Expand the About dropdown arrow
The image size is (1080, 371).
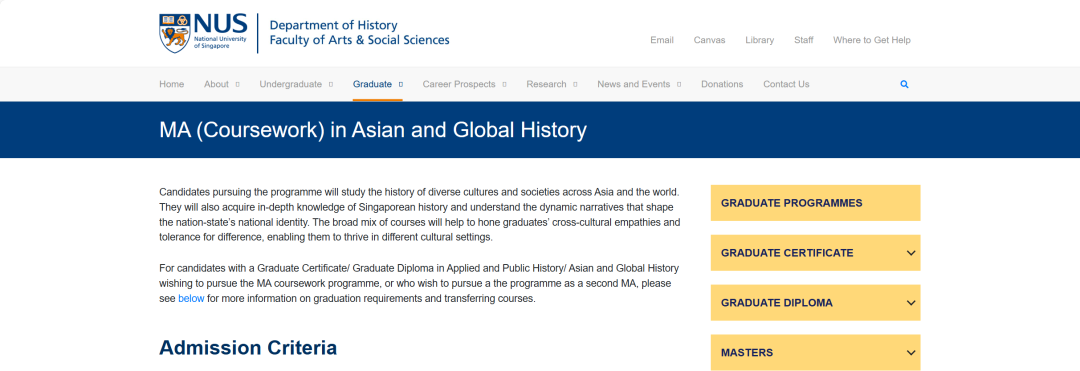coord(238,85)
